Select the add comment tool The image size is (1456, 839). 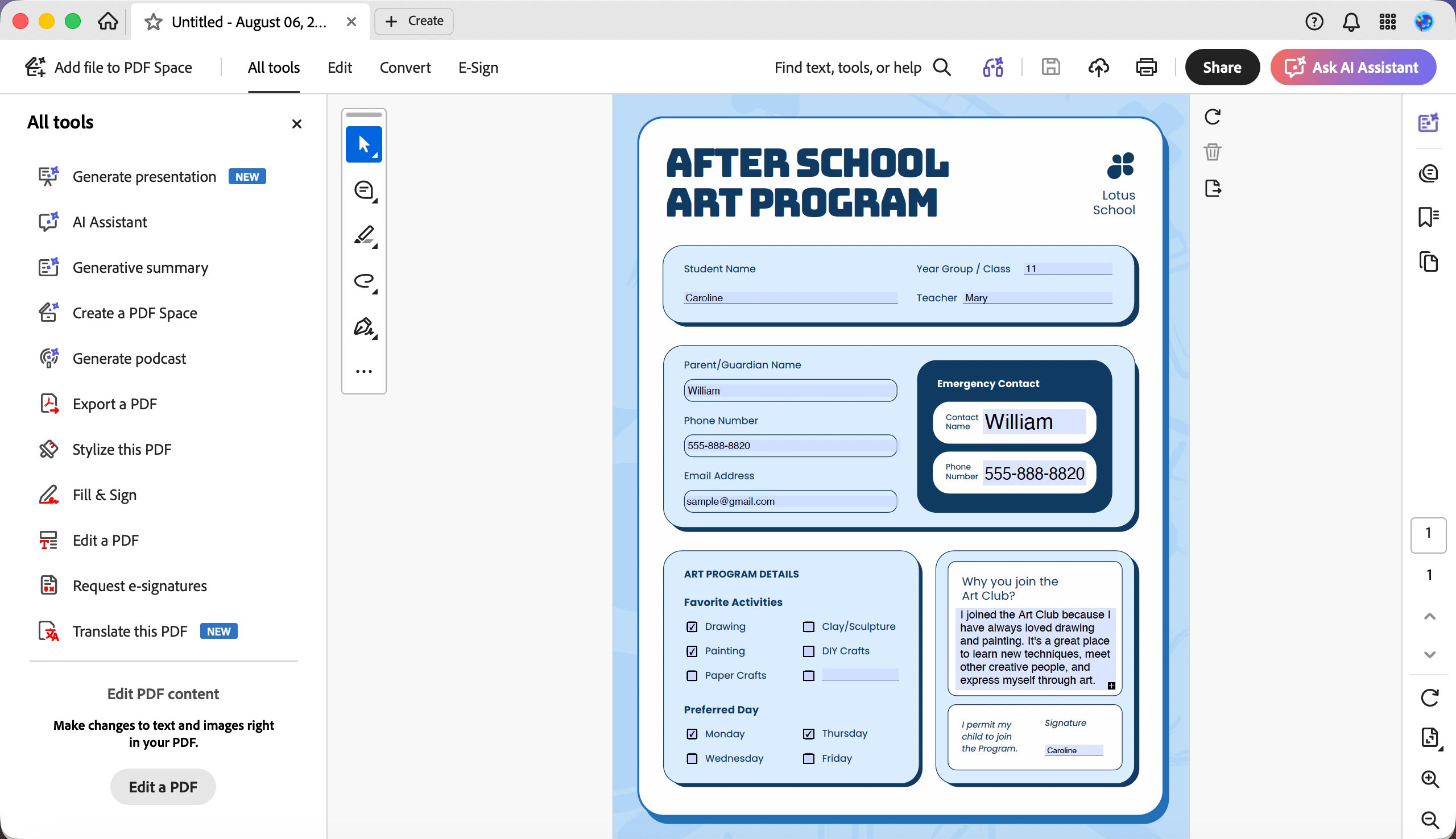click(x=365, y=190)
